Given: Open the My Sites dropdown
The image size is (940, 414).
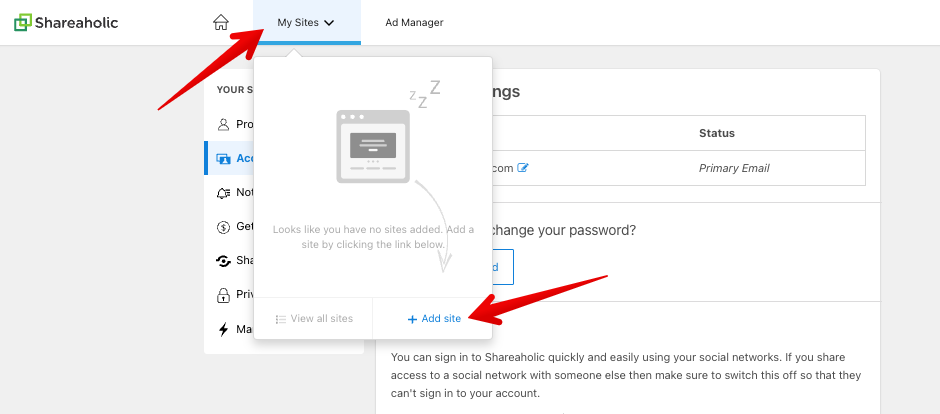Looking at the screenshot, I should [306, 23].
